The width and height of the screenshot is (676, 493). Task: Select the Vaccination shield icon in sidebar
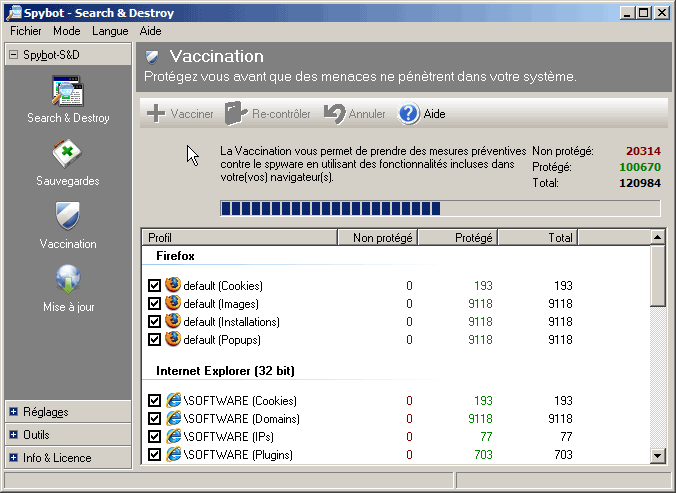(68, 216)
